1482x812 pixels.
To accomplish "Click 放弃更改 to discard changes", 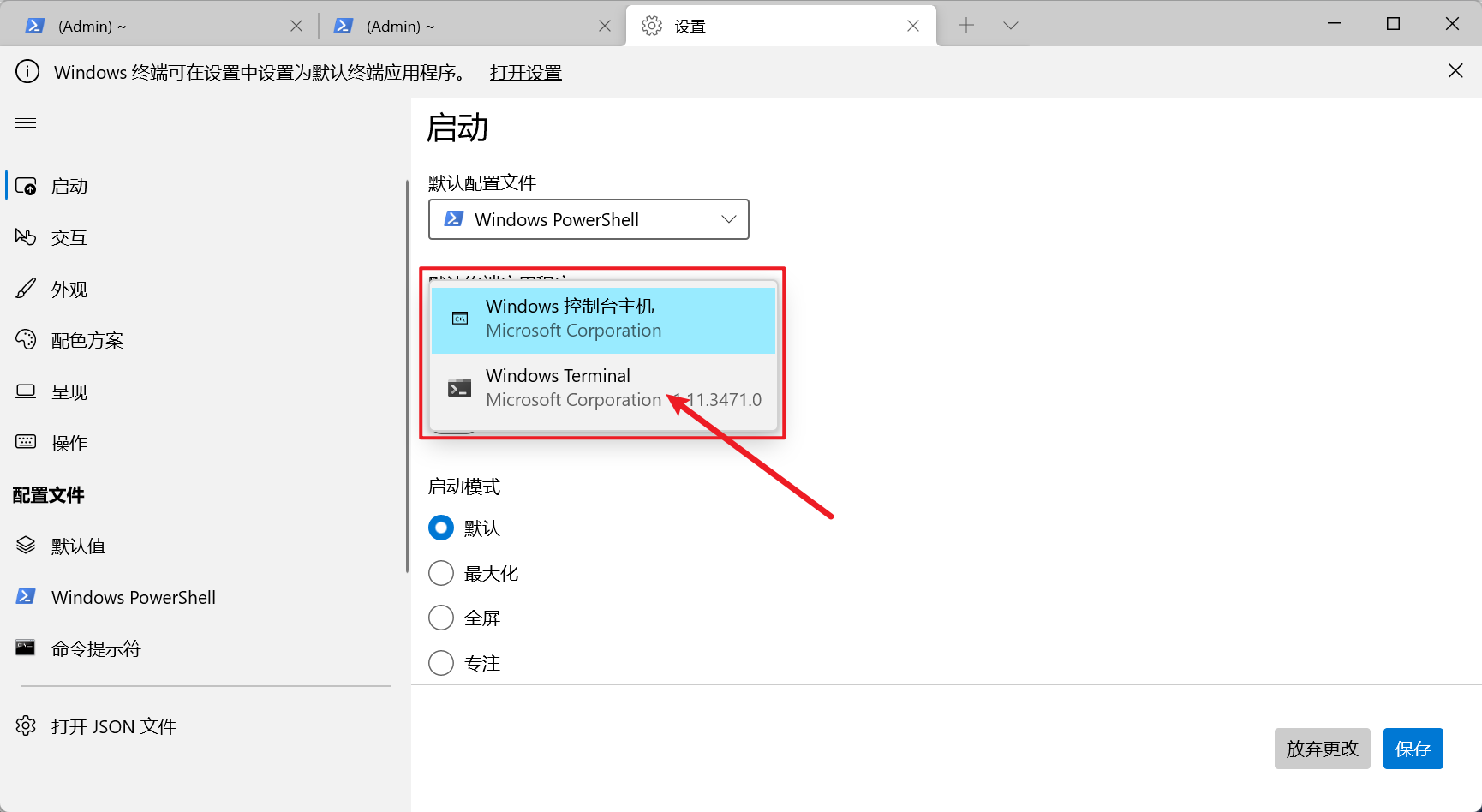I will tap(1322, 748).
